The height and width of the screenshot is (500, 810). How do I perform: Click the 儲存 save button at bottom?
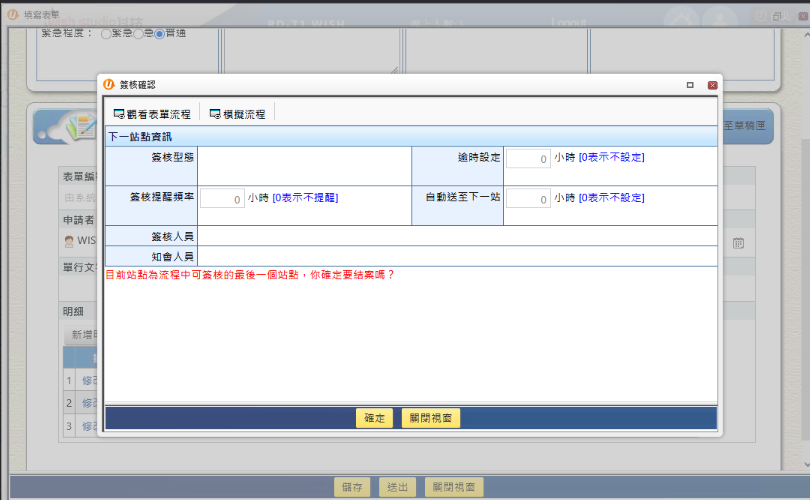[x=352, y=487]
